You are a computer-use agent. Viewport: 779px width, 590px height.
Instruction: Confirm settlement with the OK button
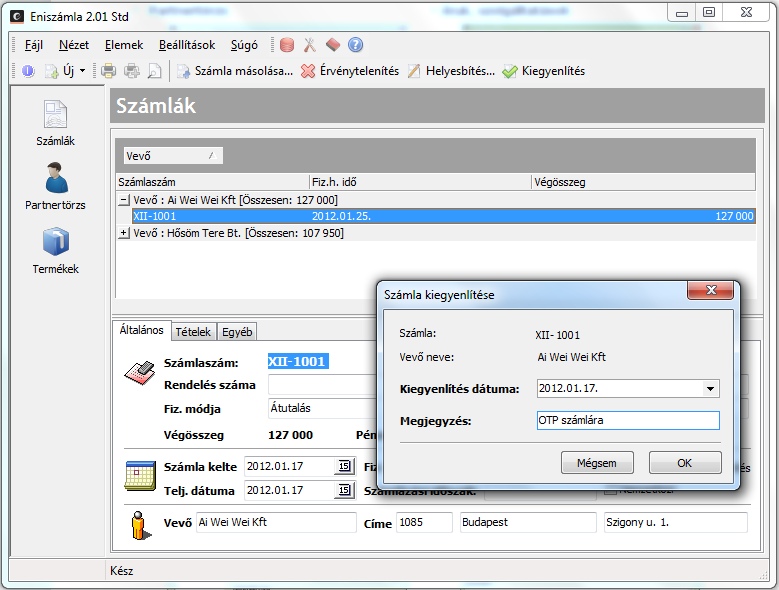[684, 463]
